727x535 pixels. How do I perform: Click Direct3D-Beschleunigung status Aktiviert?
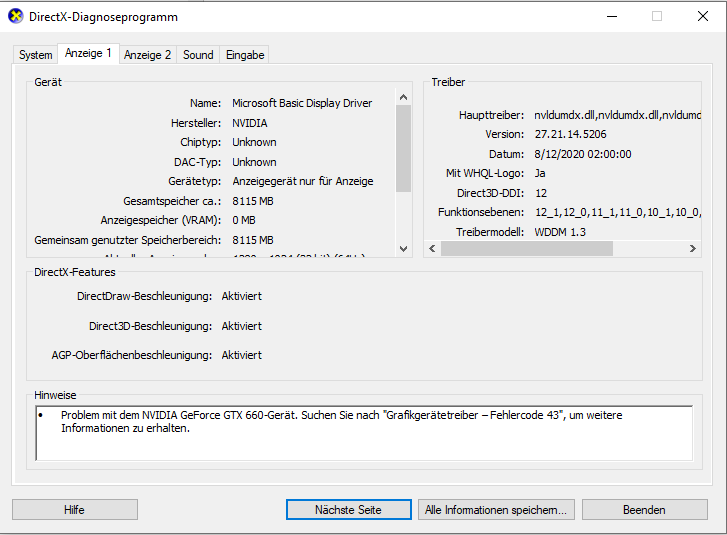pyautogui.click(x=242, y=326)
